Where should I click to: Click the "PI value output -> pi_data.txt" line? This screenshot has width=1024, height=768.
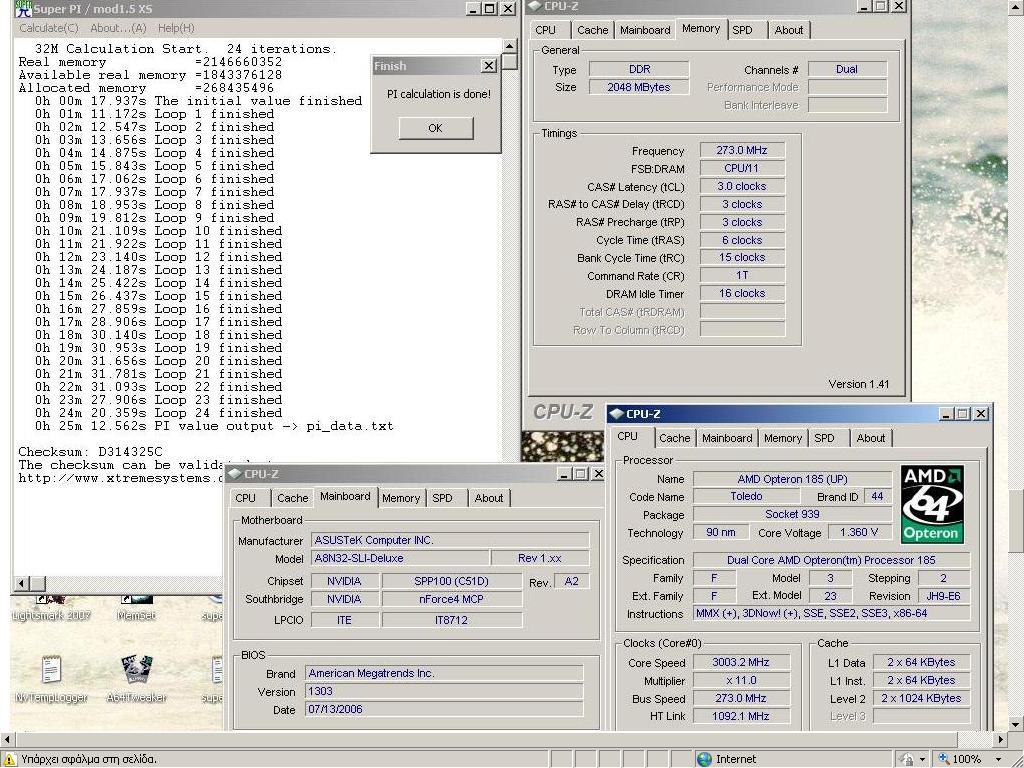(x=214, y=426)
